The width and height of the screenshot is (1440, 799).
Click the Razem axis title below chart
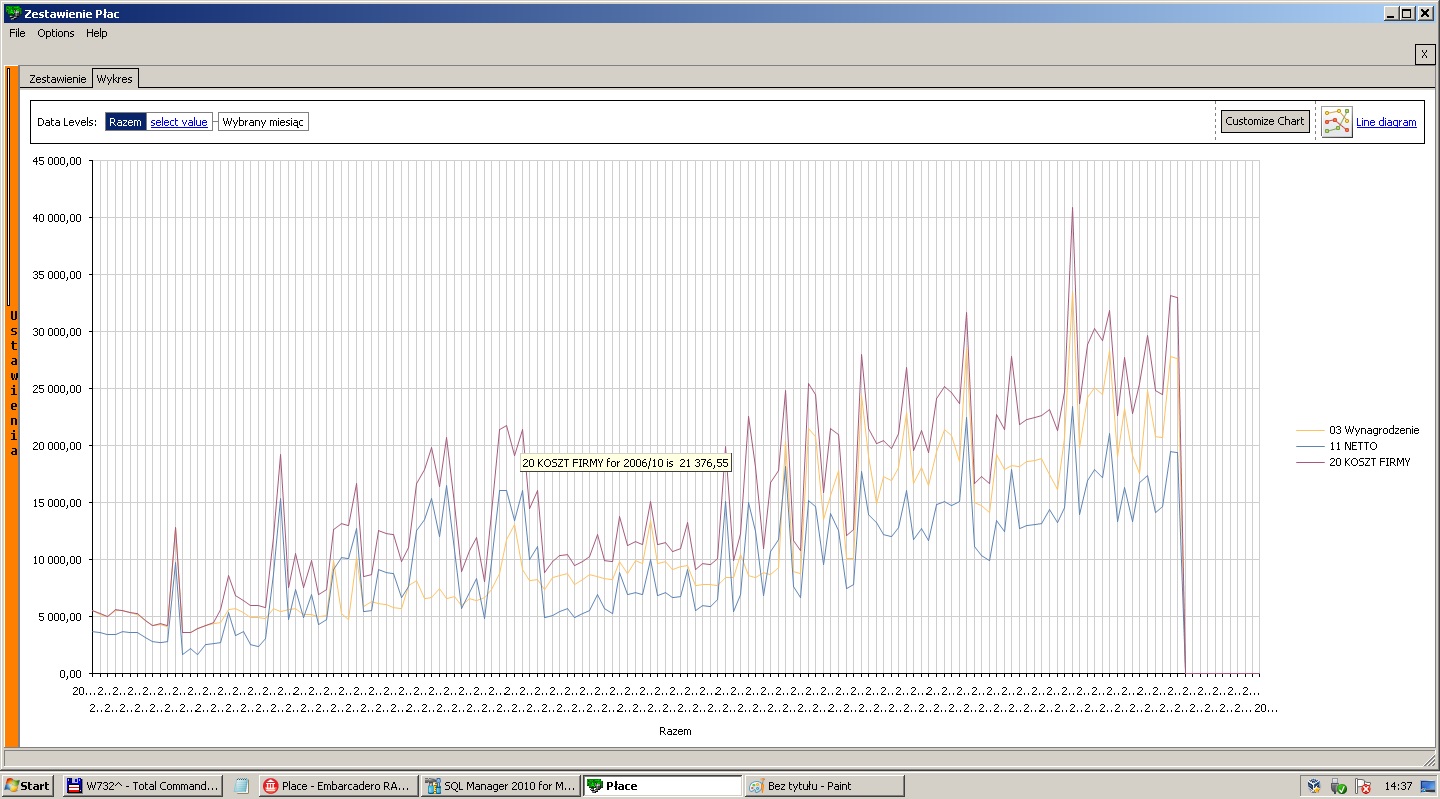coord(675,731)
